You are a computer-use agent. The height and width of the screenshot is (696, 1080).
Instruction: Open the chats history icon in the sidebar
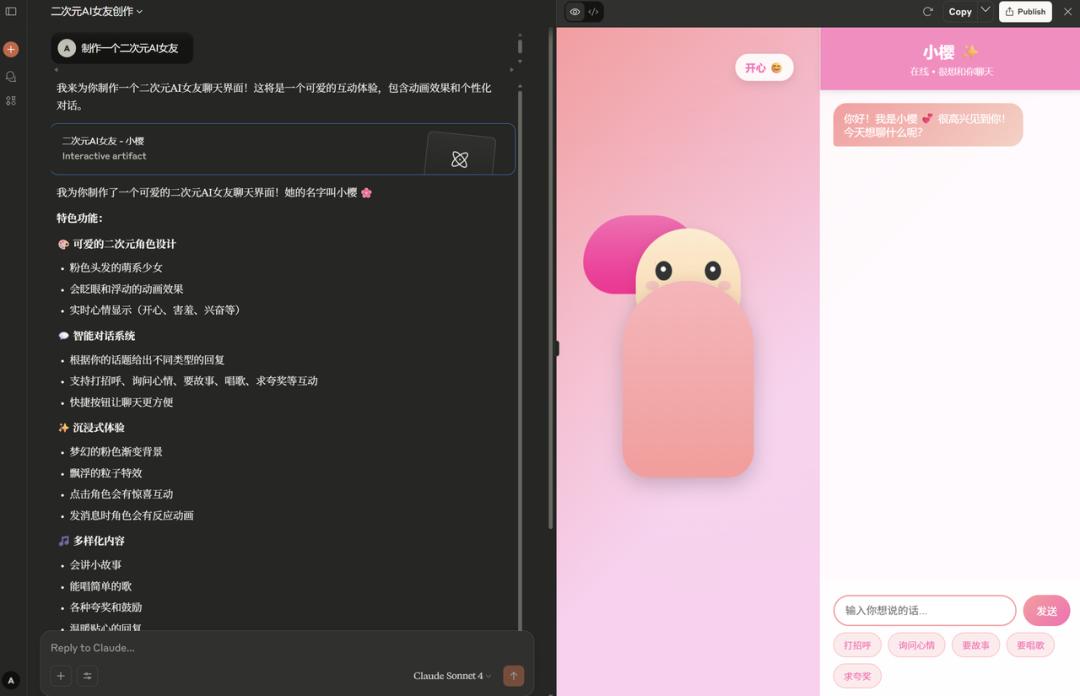[x=11, y=76]
